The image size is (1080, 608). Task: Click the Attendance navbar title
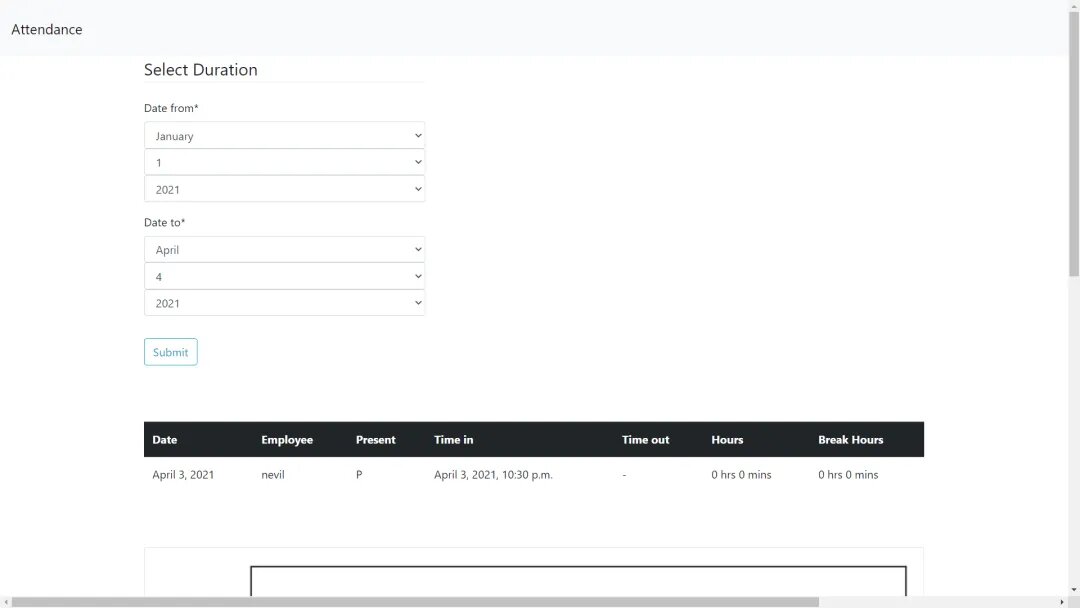click(47, 30)
